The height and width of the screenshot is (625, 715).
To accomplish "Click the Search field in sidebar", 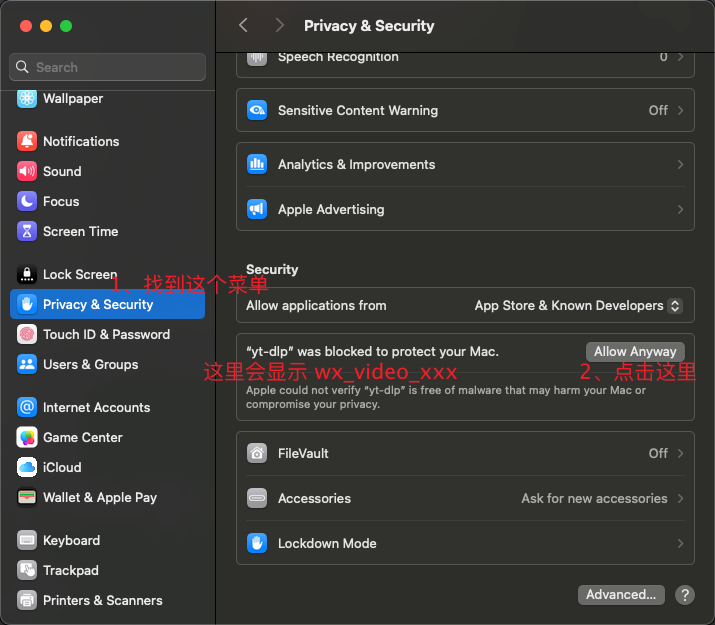I will [x=108, y=67].
